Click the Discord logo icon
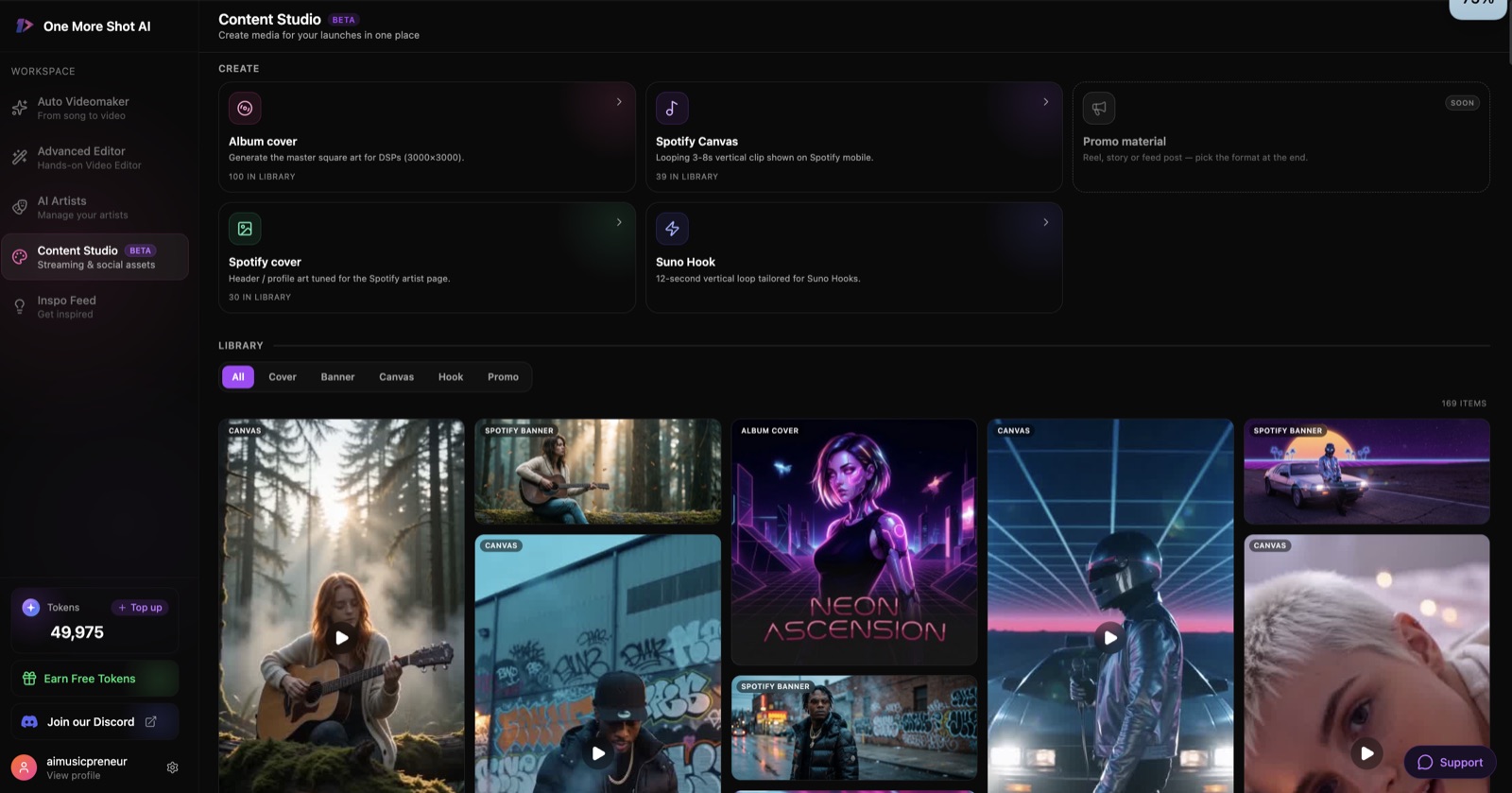 click(x=29, y=721)
